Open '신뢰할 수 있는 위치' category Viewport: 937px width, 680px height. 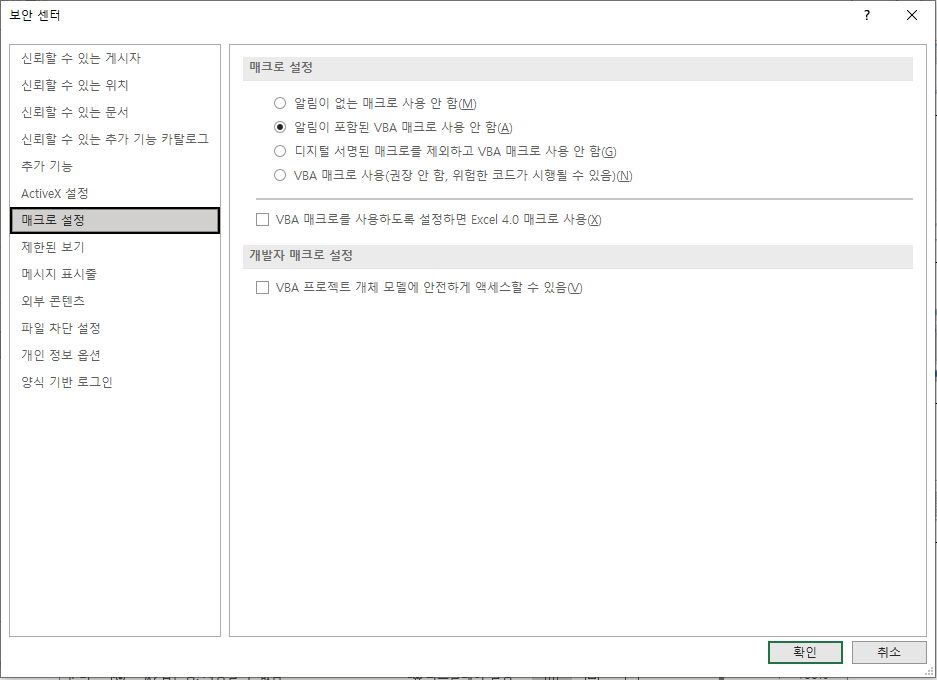click(x=115, y=85)
